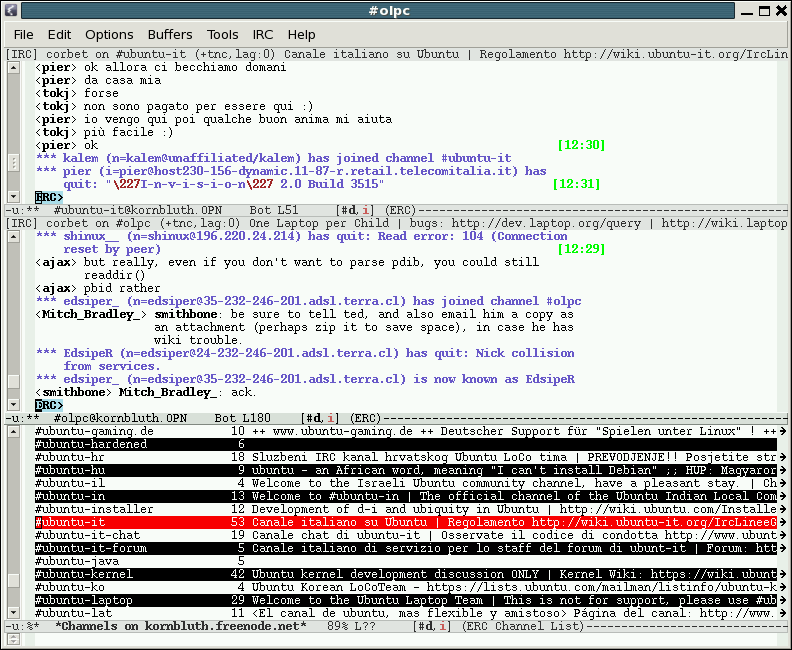Open the window menu icon in title bar
Screen dimensions: 792x650
[10, 11]
